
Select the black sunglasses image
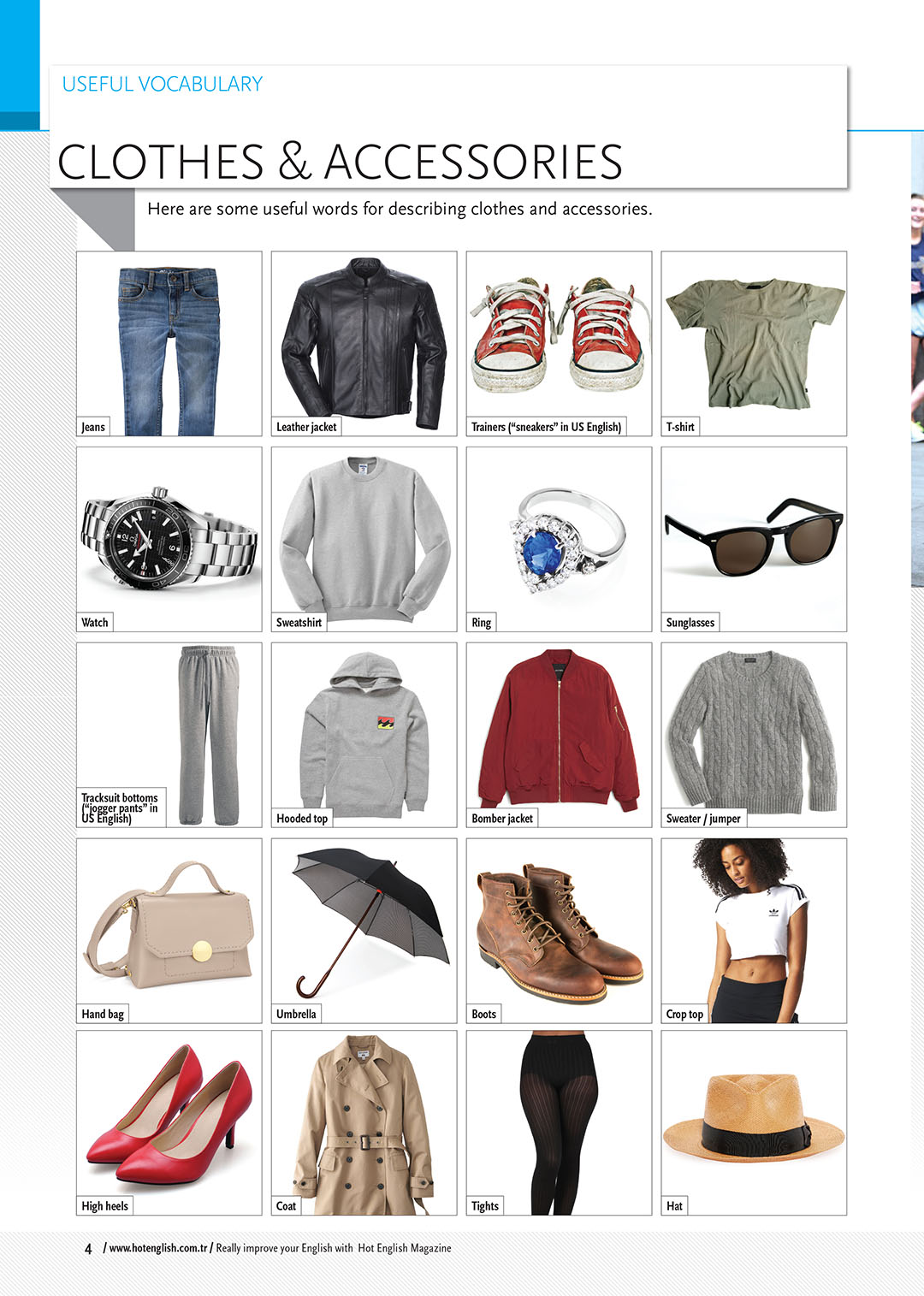click(754, 538)
